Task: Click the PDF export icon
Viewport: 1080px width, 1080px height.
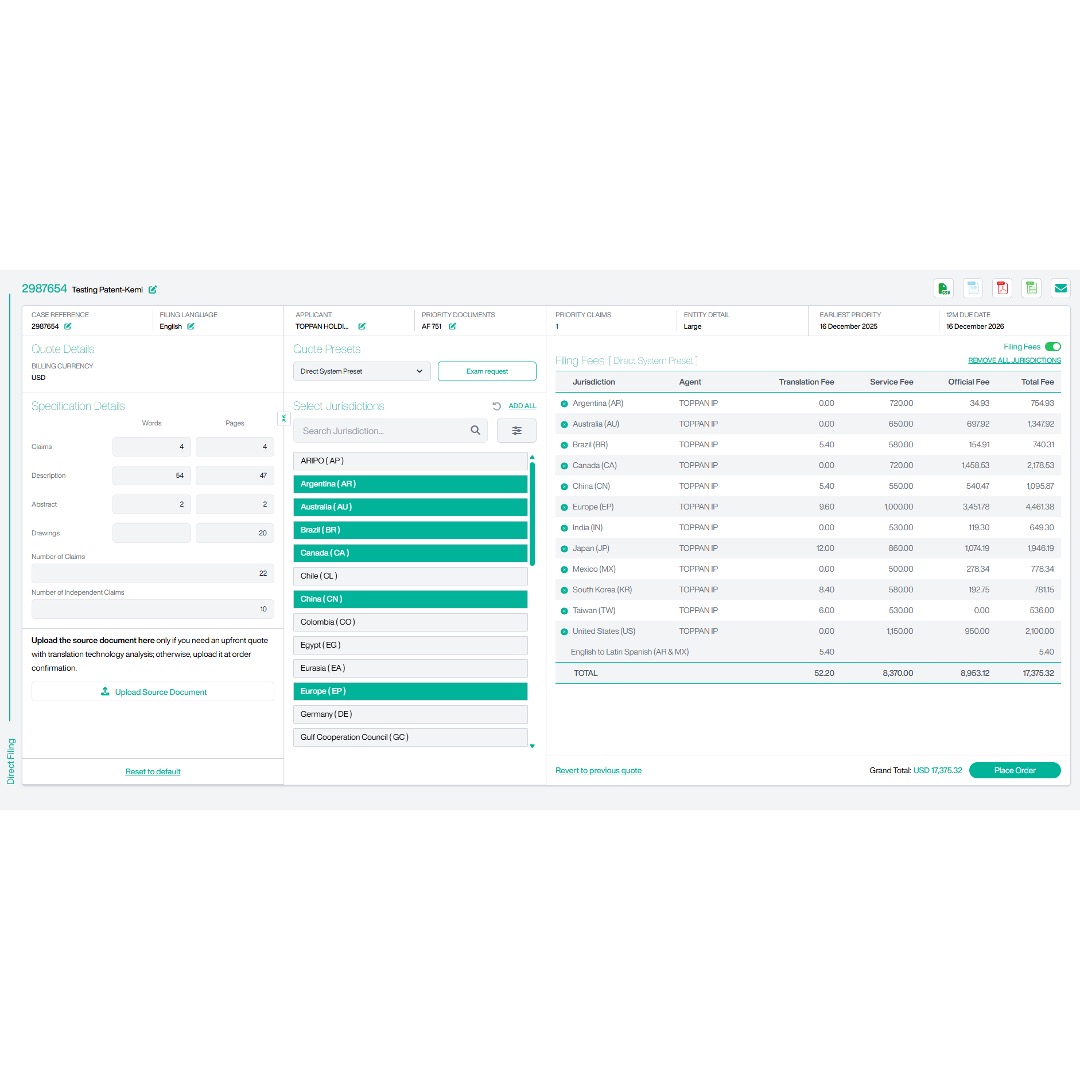Action: tap(1002, 288)
